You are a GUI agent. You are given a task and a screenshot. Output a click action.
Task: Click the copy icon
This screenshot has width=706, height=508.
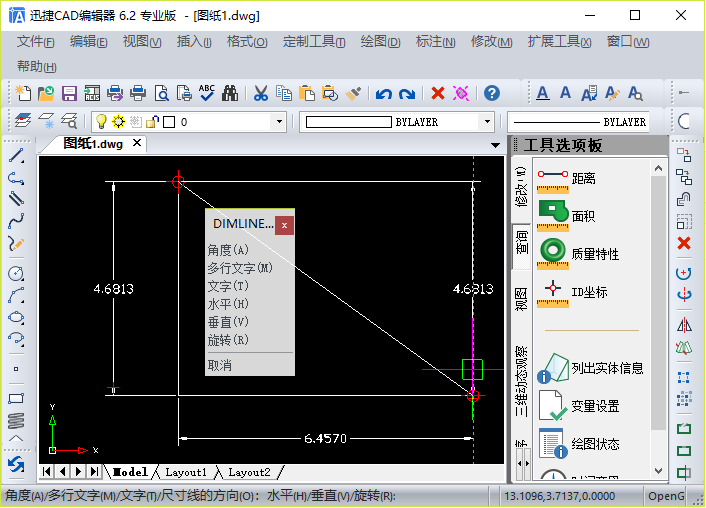pyautogui.click(x=284, y=93)
